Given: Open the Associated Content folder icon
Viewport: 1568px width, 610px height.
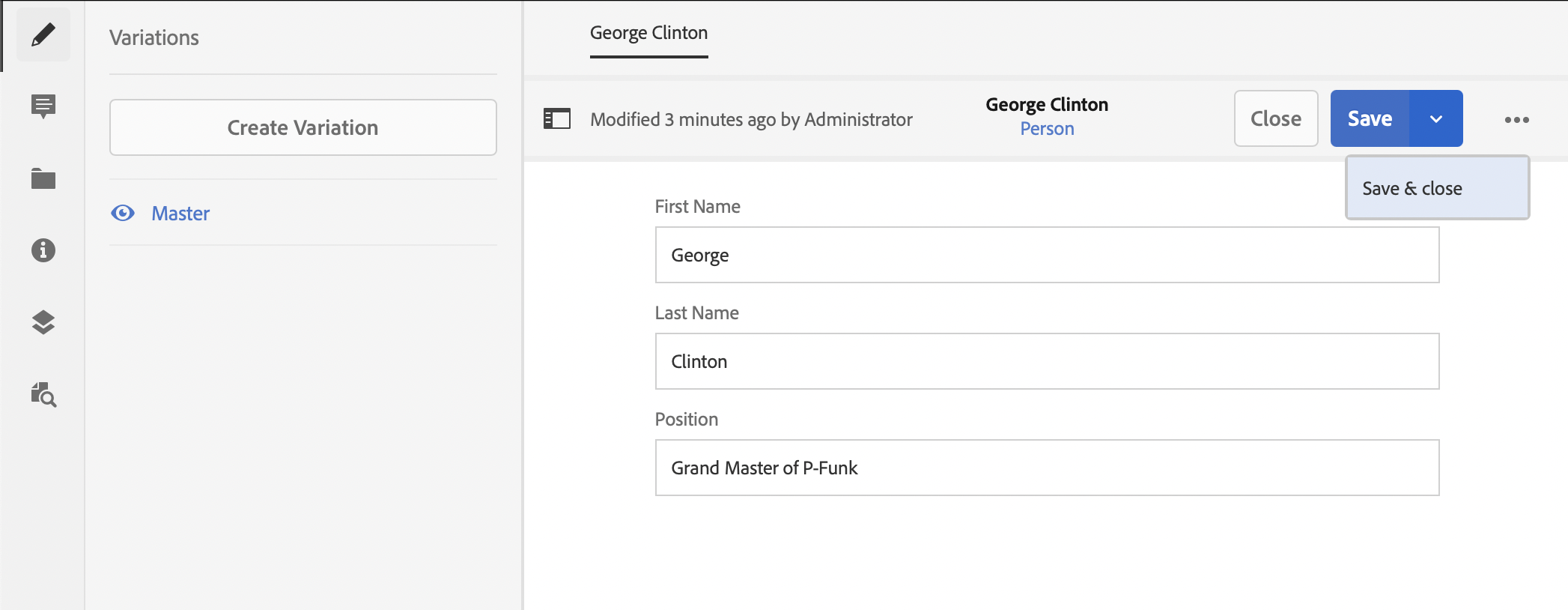Looking at the screenshot, I should point(43,178).
